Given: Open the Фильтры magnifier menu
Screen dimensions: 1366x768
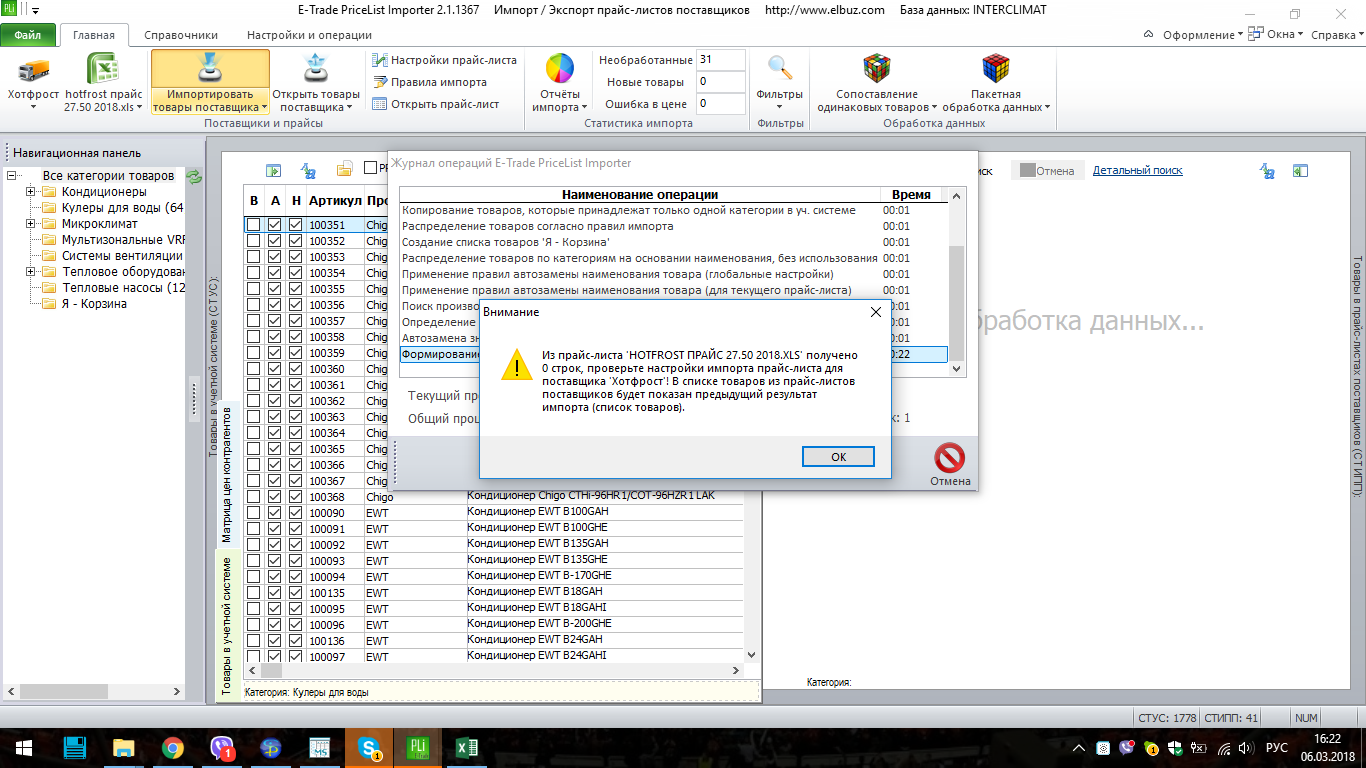Looking at the screenshot, I should pyautogui.click(x=780, y=82).
